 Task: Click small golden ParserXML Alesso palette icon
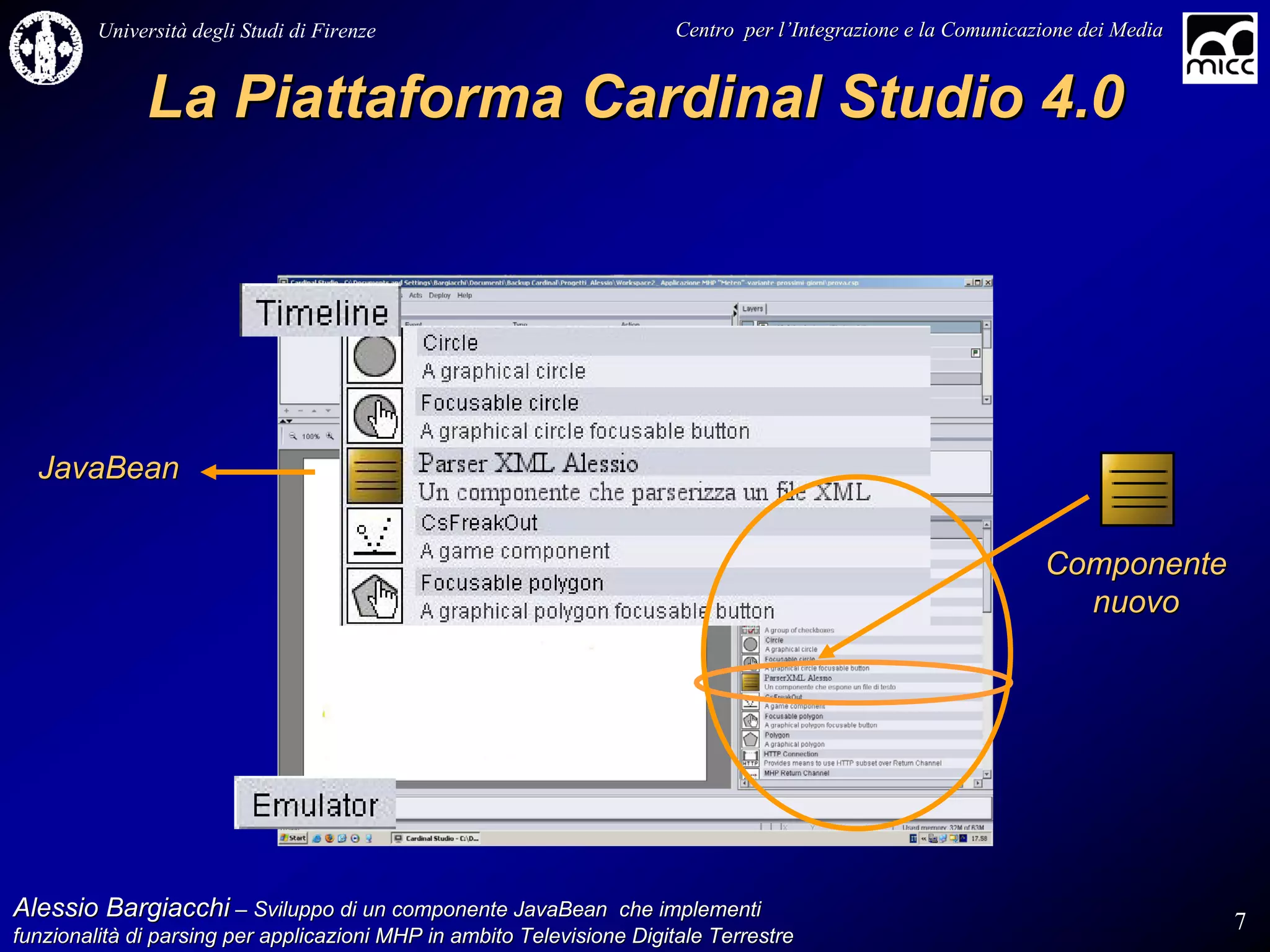[x=750, y=682]
